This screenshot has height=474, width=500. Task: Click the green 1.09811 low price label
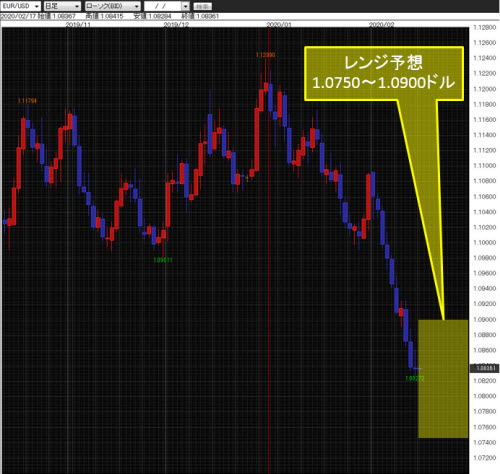tap(163, 260)
